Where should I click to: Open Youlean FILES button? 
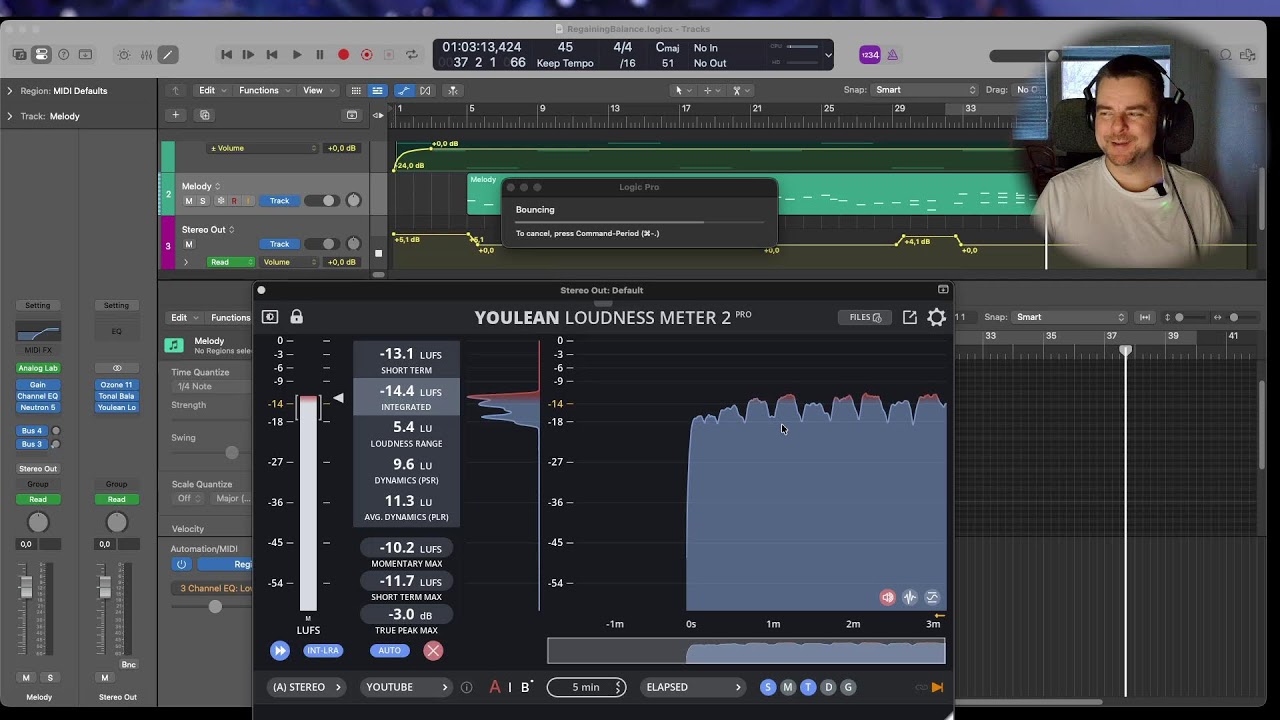pos(865,317)
